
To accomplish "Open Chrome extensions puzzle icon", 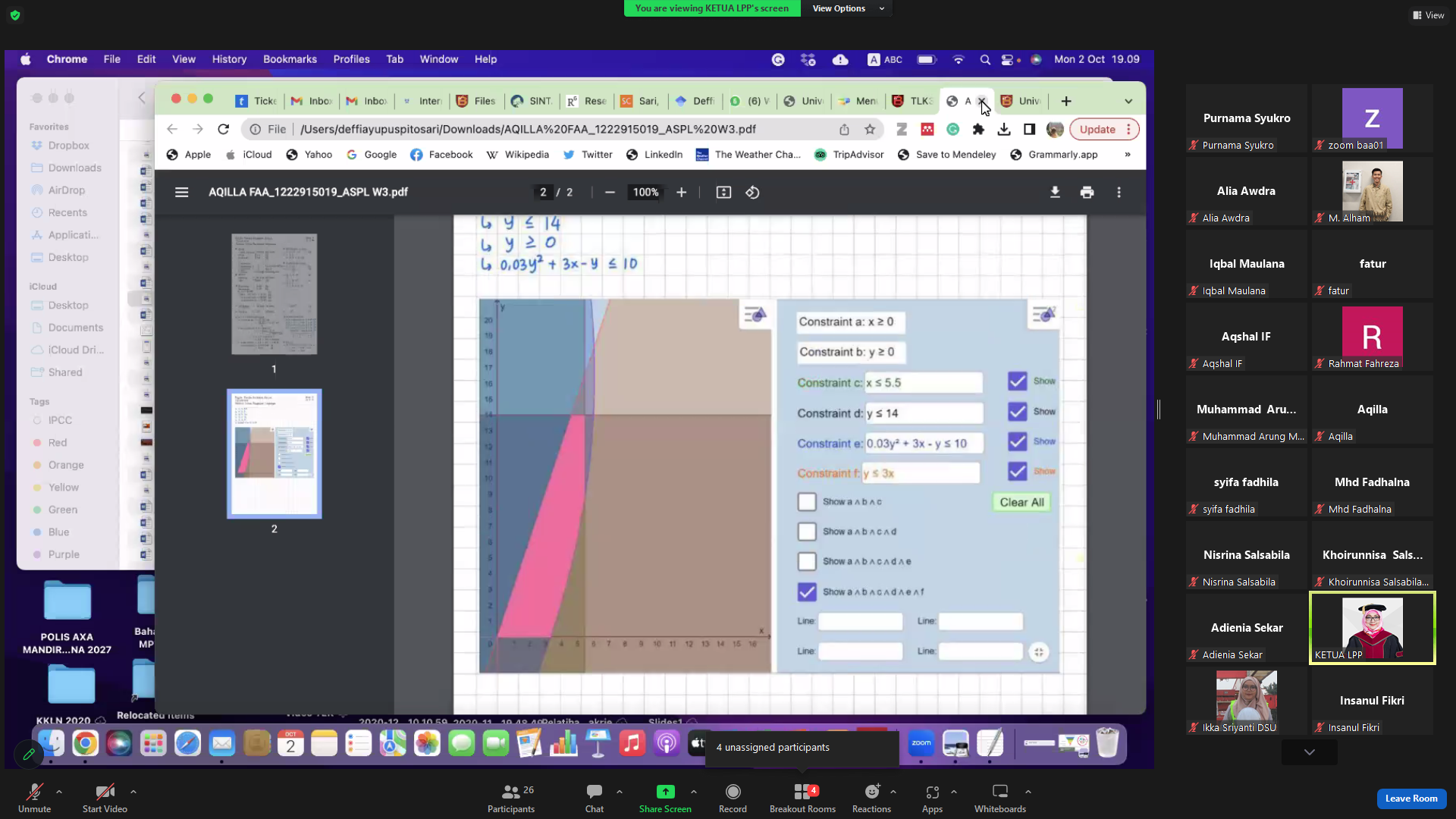I will (978, 130).
